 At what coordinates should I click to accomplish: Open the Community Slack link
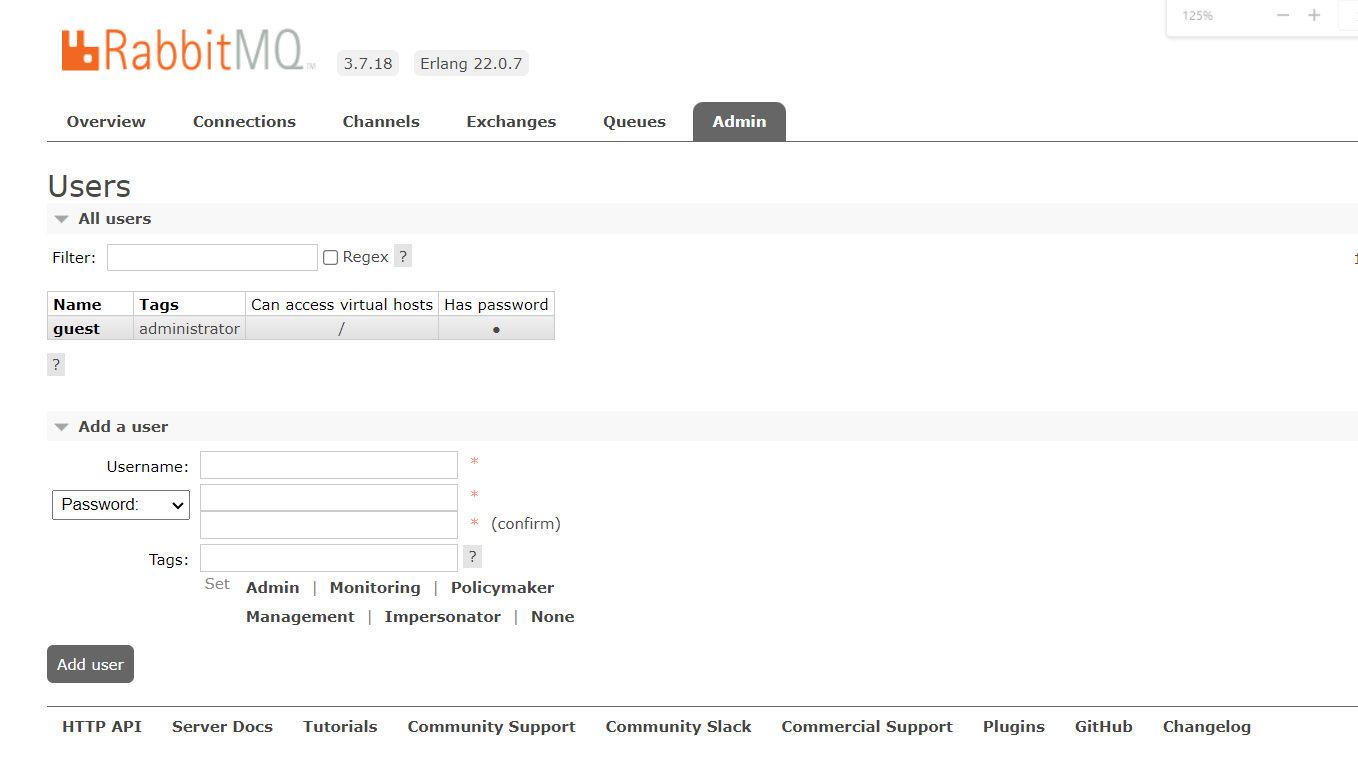point(678,727)
